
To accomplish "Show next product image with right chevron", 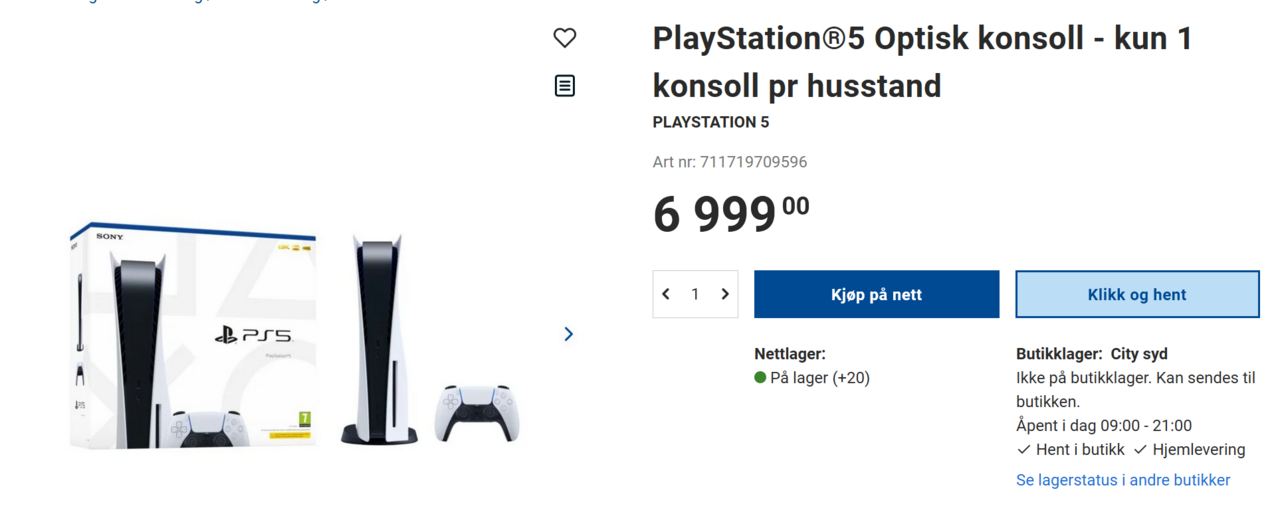I will coord(568,334).
